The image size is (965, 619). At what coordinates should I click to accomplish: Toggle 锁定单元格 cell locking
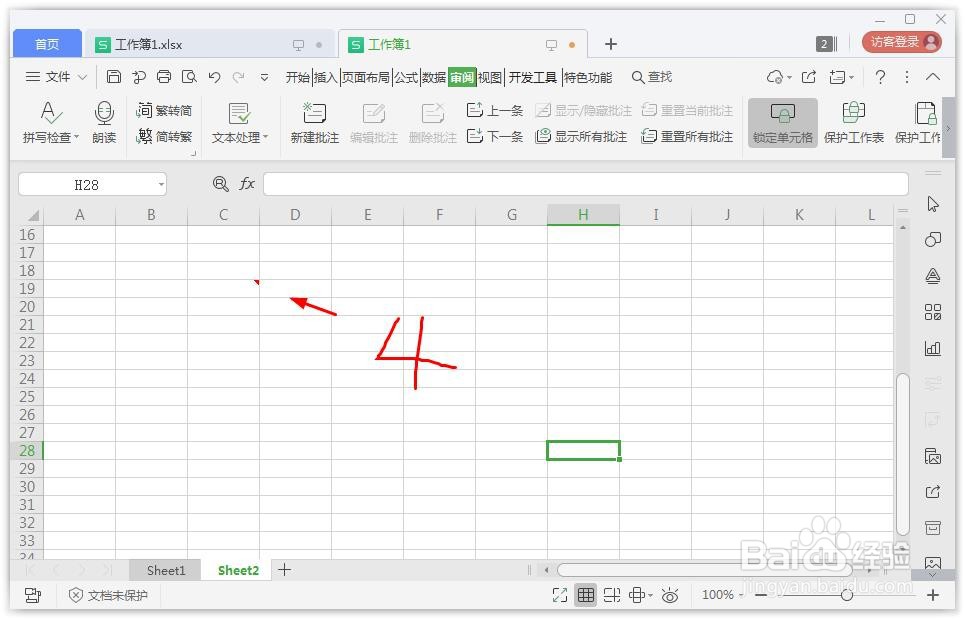pyautogui.click(x=782, y=122)
